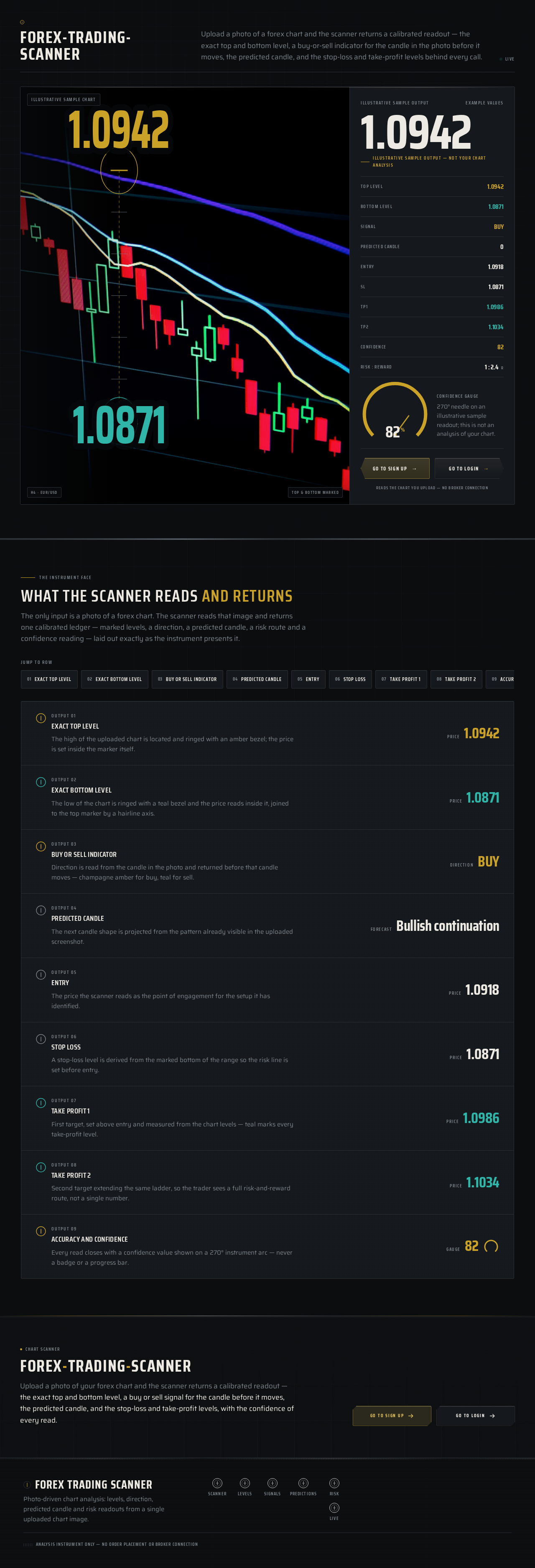The width and height of the screenshot is (535, 1568).
Task: Click the Accuracy and Confidence row icon
Action: pos(41,1231)
